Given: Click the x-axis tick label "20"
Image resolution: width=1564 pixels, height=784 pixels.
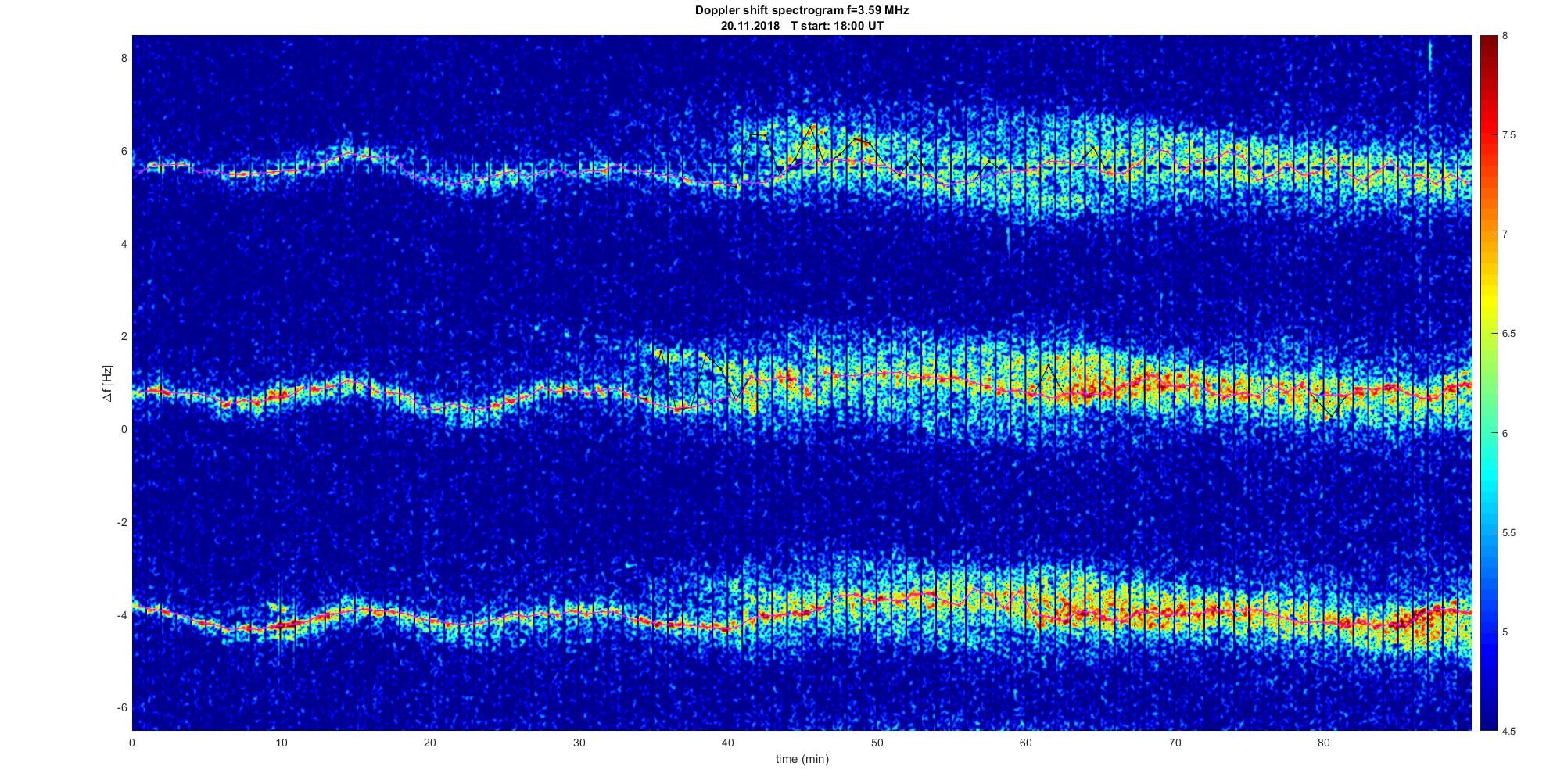Looking at the screenshot, I should click(430, 742).
